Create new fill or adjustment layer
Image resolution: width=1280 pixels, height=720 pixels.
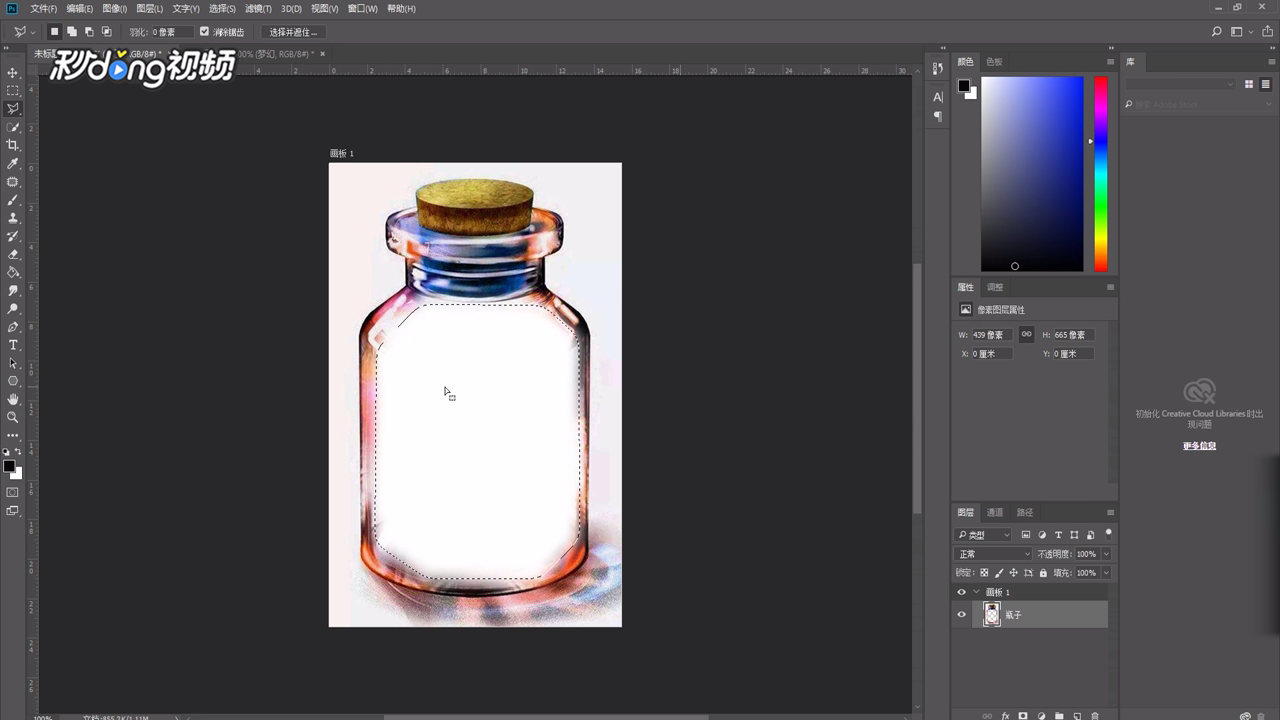1041,716
